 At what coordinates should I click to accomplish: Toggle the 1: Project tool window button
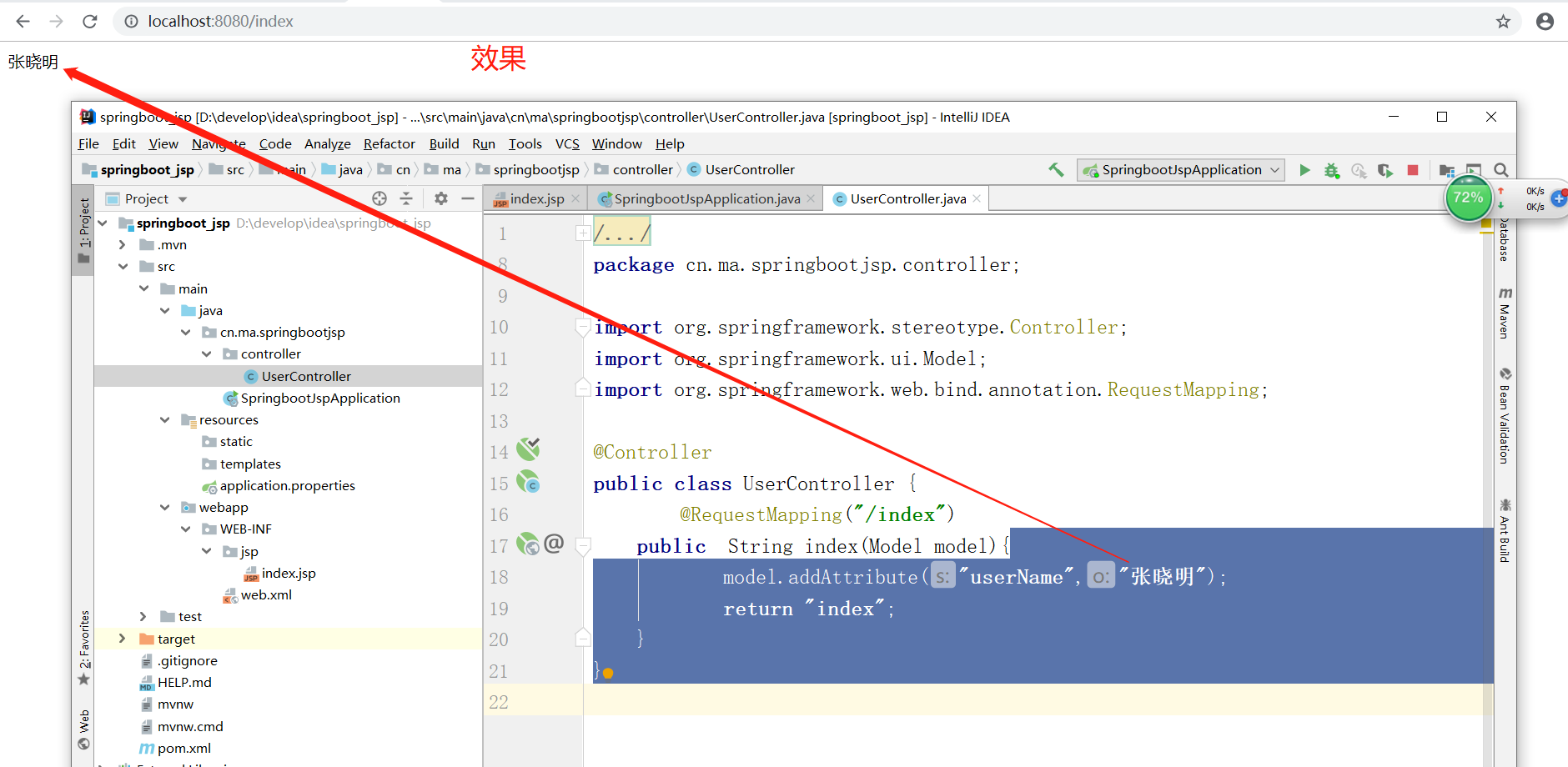83,231
